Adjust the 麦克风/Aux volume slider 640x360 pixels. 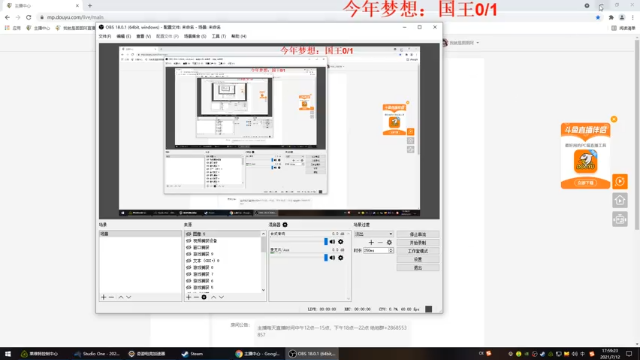pos(326,258)
